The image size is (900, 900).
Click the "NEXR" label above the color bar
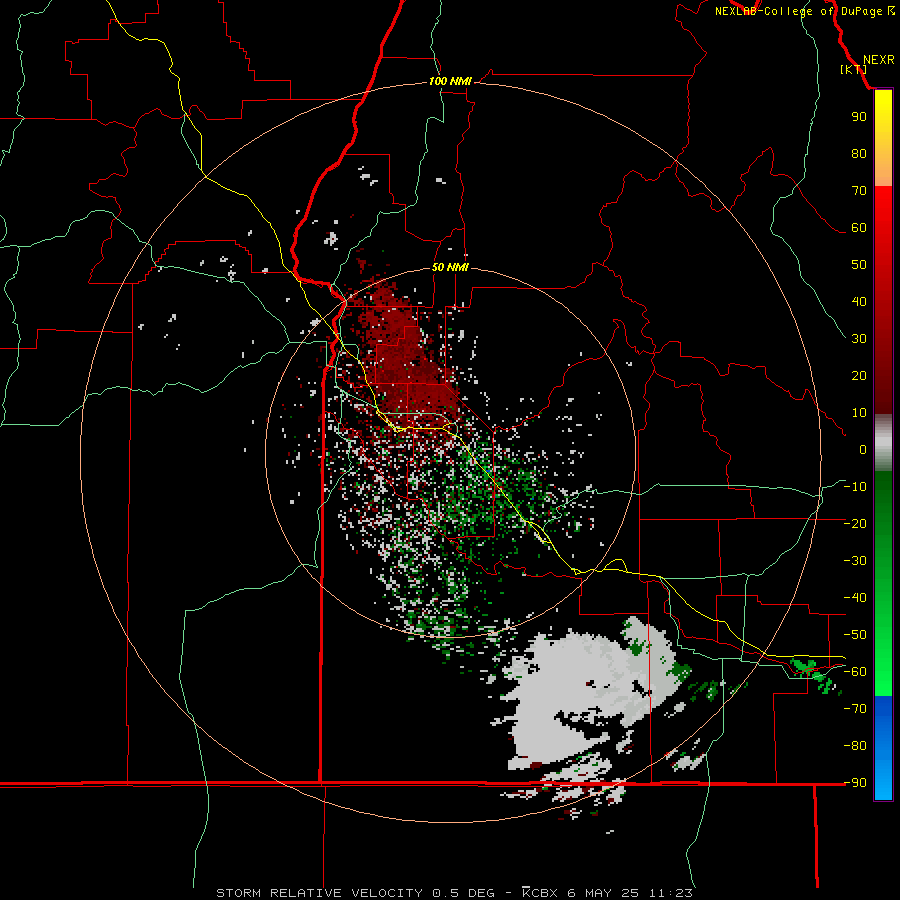879,60
